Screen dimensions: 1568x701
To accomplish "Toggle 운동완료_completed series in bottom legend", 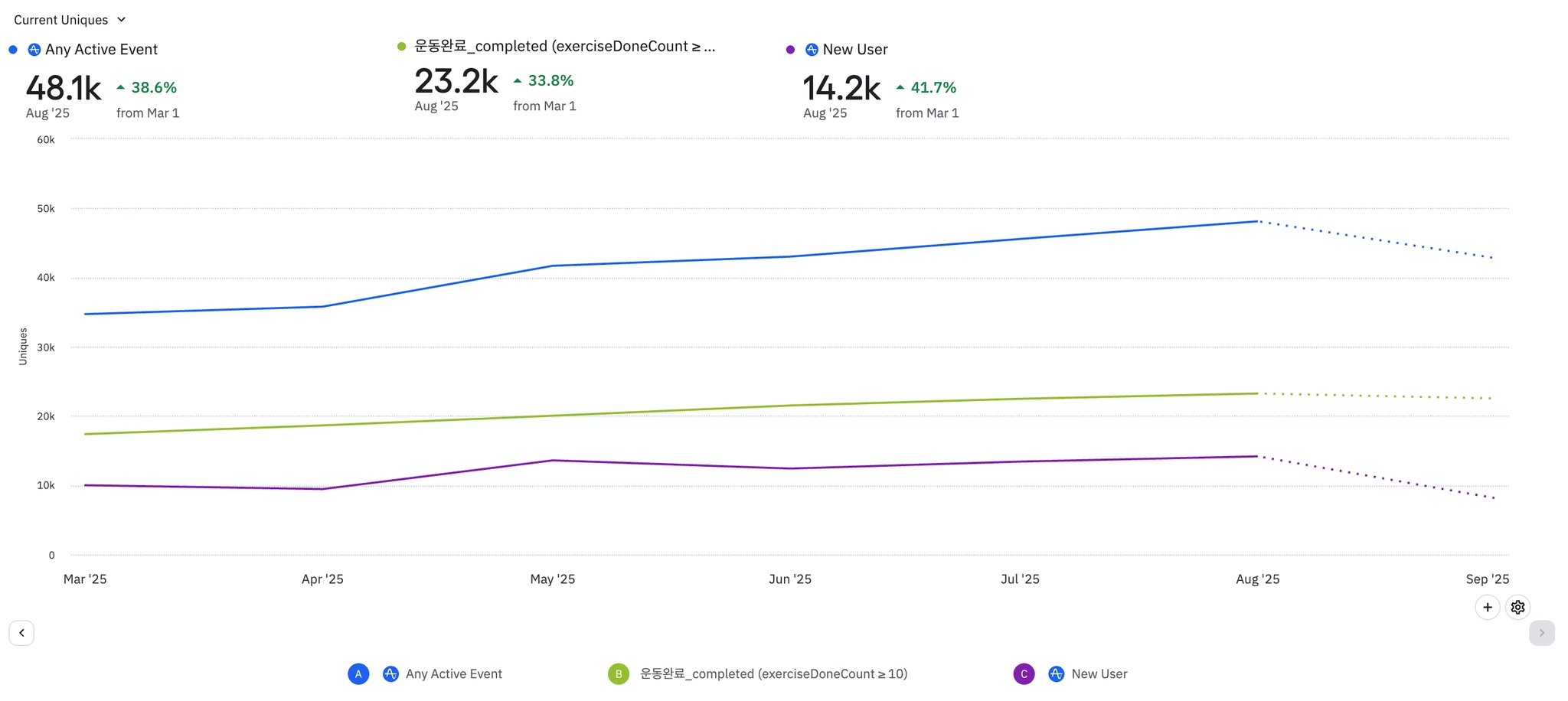I will tap(773, 674).
